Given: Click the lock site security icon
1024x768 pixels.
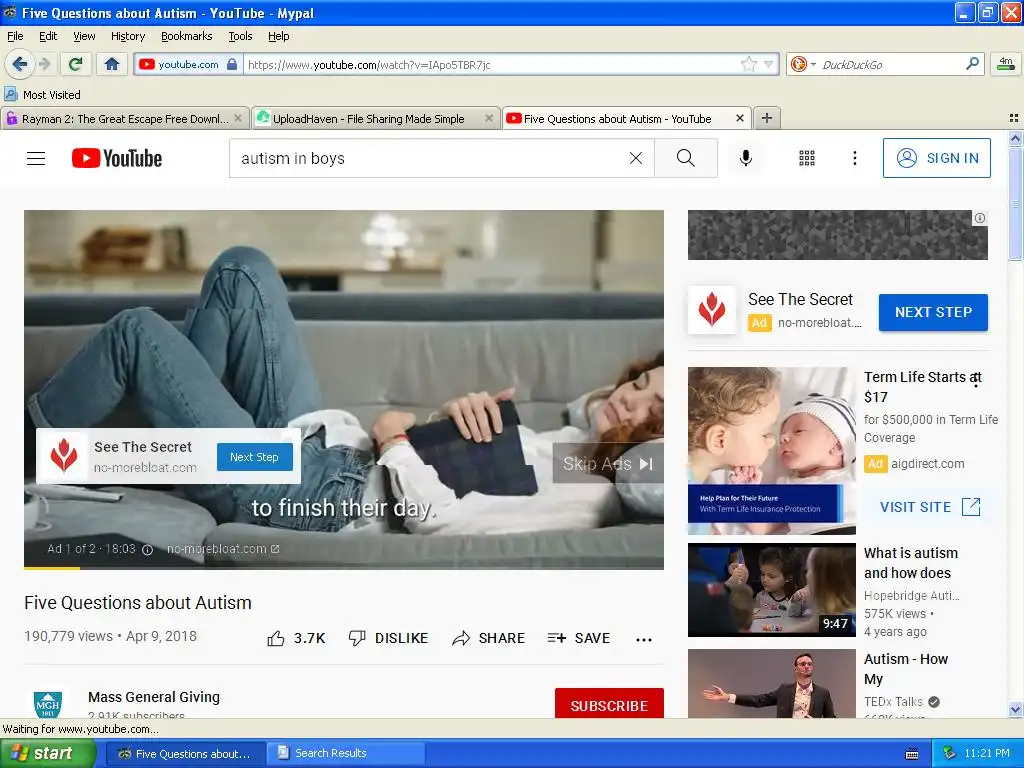Looking at the screenshot, I should pos(232,64).
